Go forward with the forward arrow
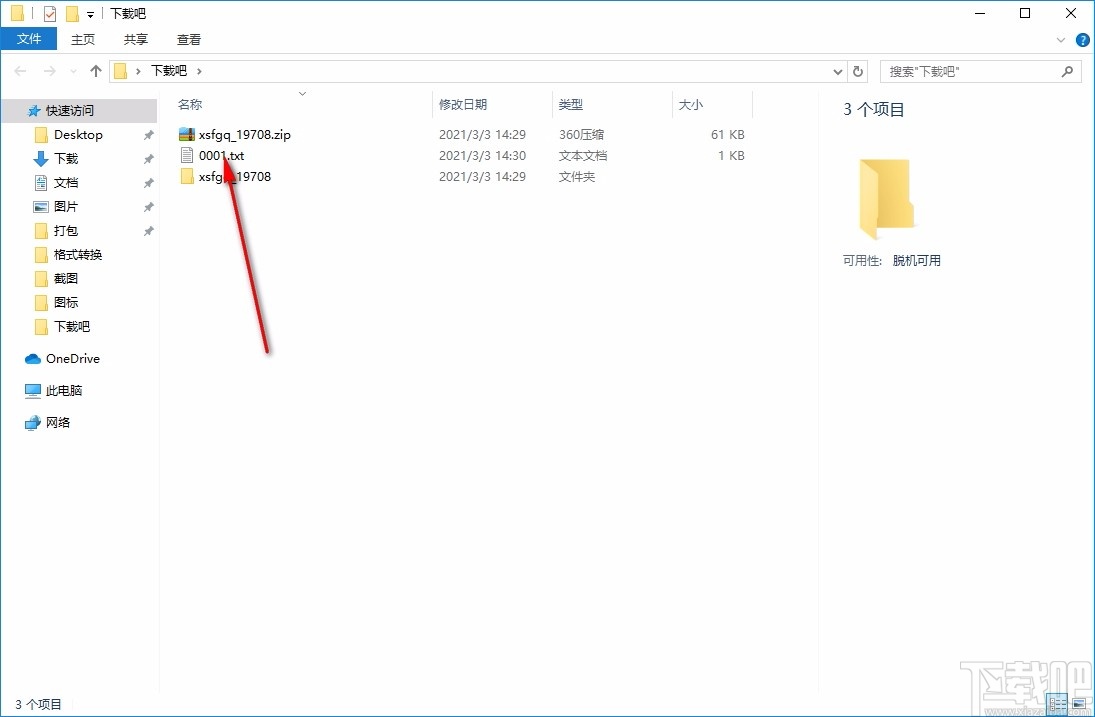 50,71
